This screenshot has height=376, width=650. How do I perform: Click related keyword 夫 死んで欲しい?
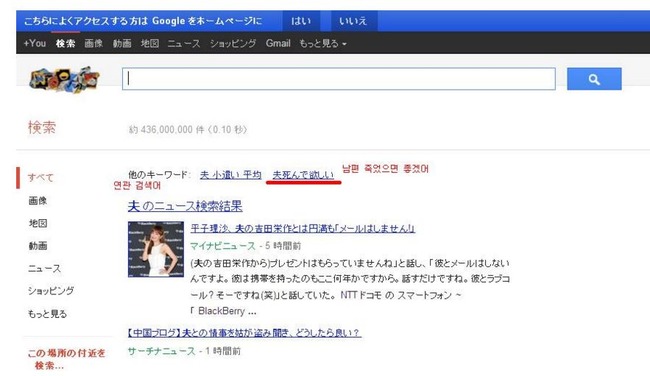click(x=303, y=175)
